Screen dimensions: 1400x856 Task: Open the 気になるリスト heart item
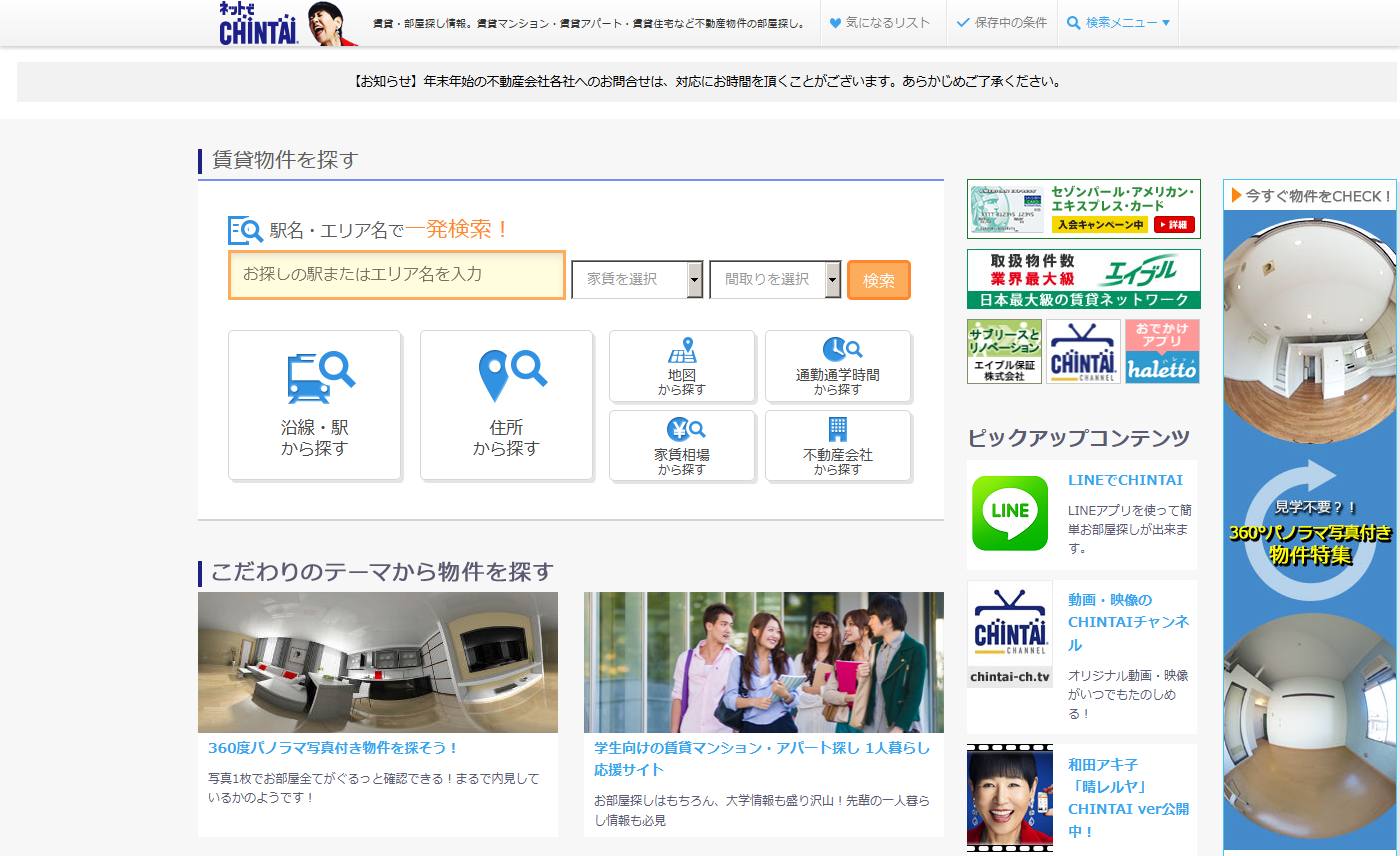pos(880,22)
